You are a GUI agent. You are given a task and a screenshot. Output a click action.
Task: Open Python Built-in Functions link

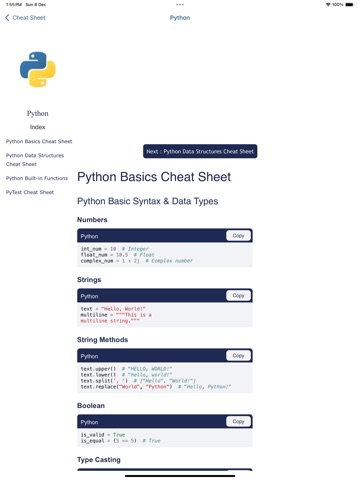coord(37,178)
